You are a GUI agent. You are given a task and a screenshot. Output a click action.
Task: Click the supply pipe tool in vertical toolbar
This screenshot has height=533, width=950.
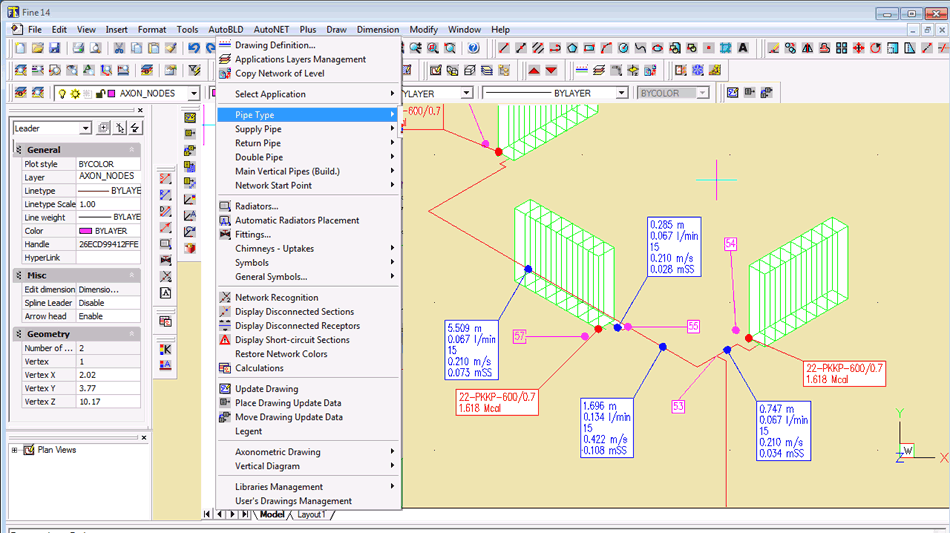(x=165, y=179)
